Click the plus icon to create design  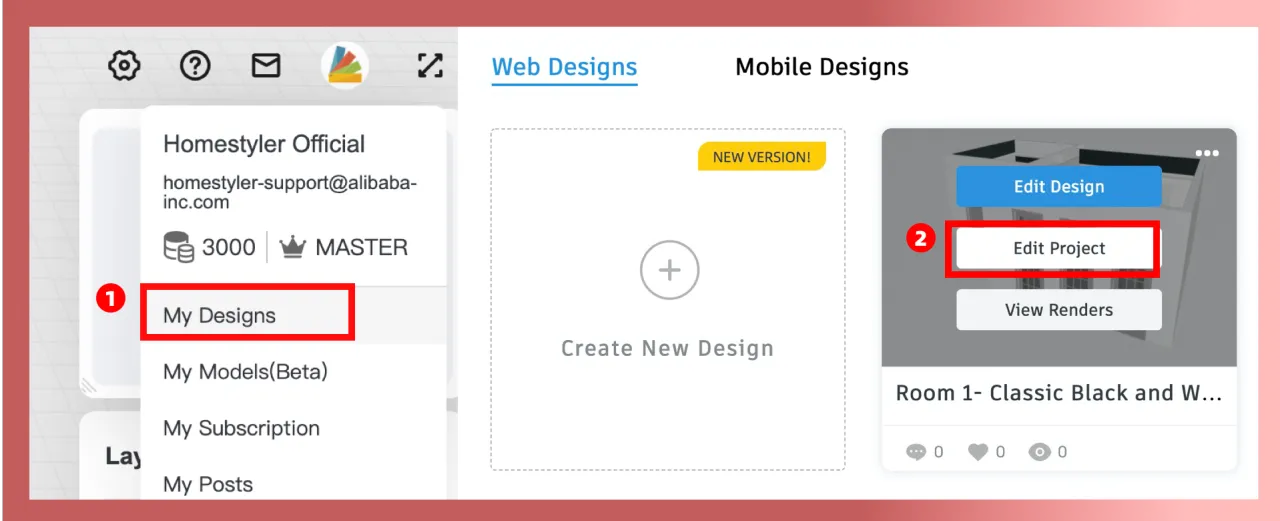pyautogui.click(x=669, y=270)
